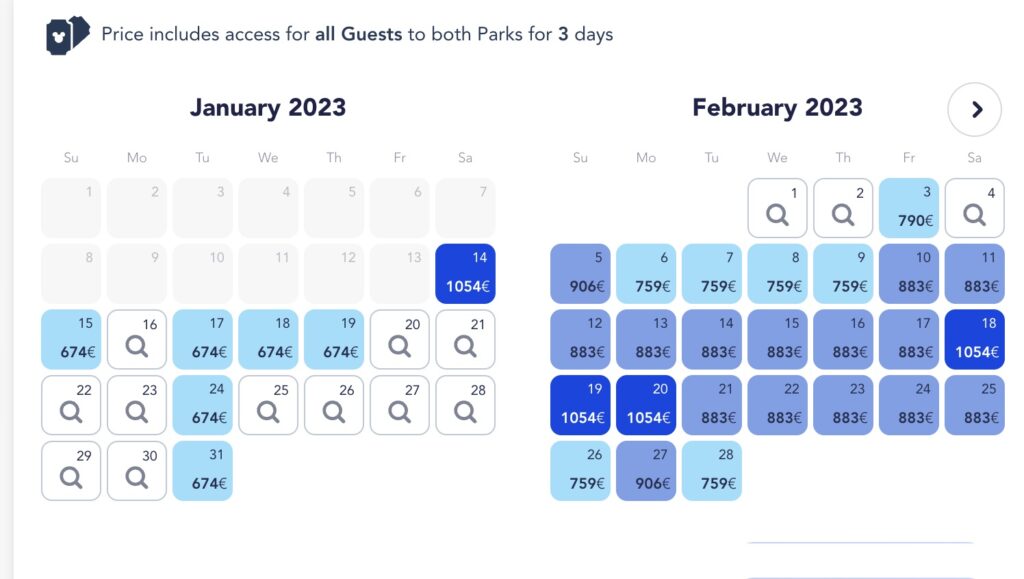Look up price for February 2
The image size is (1024, 579).
[x=843, y=208]
